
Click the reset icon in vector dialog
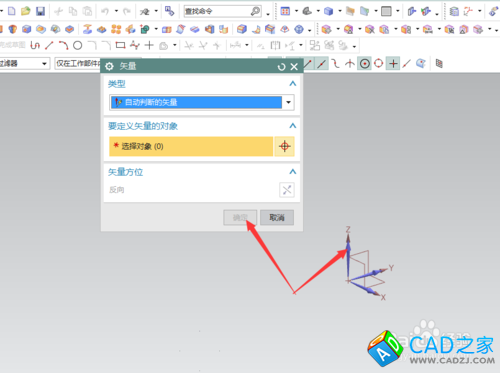coord(281,67)
